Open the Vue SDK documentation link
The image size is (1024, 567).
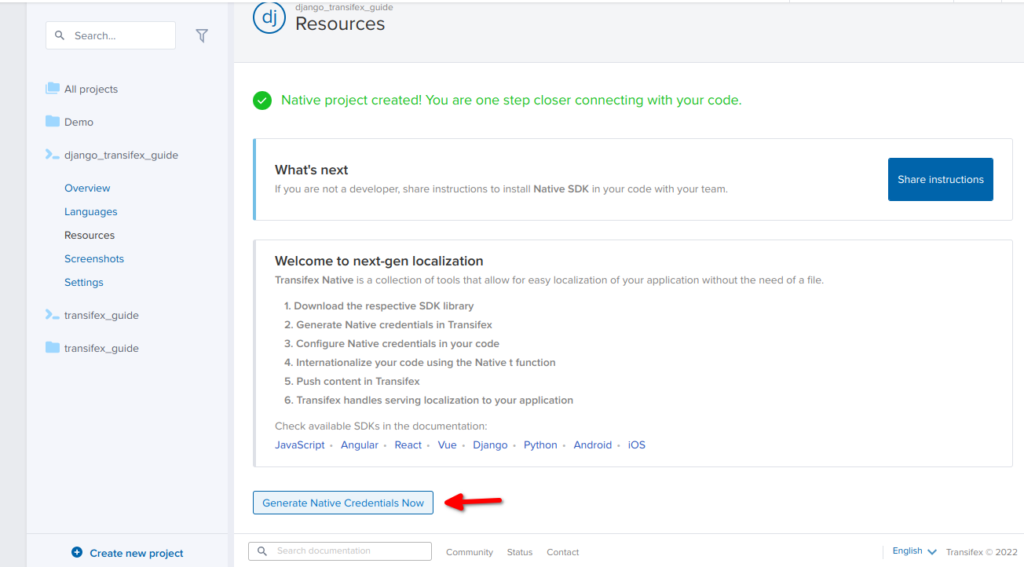point(447,445)
